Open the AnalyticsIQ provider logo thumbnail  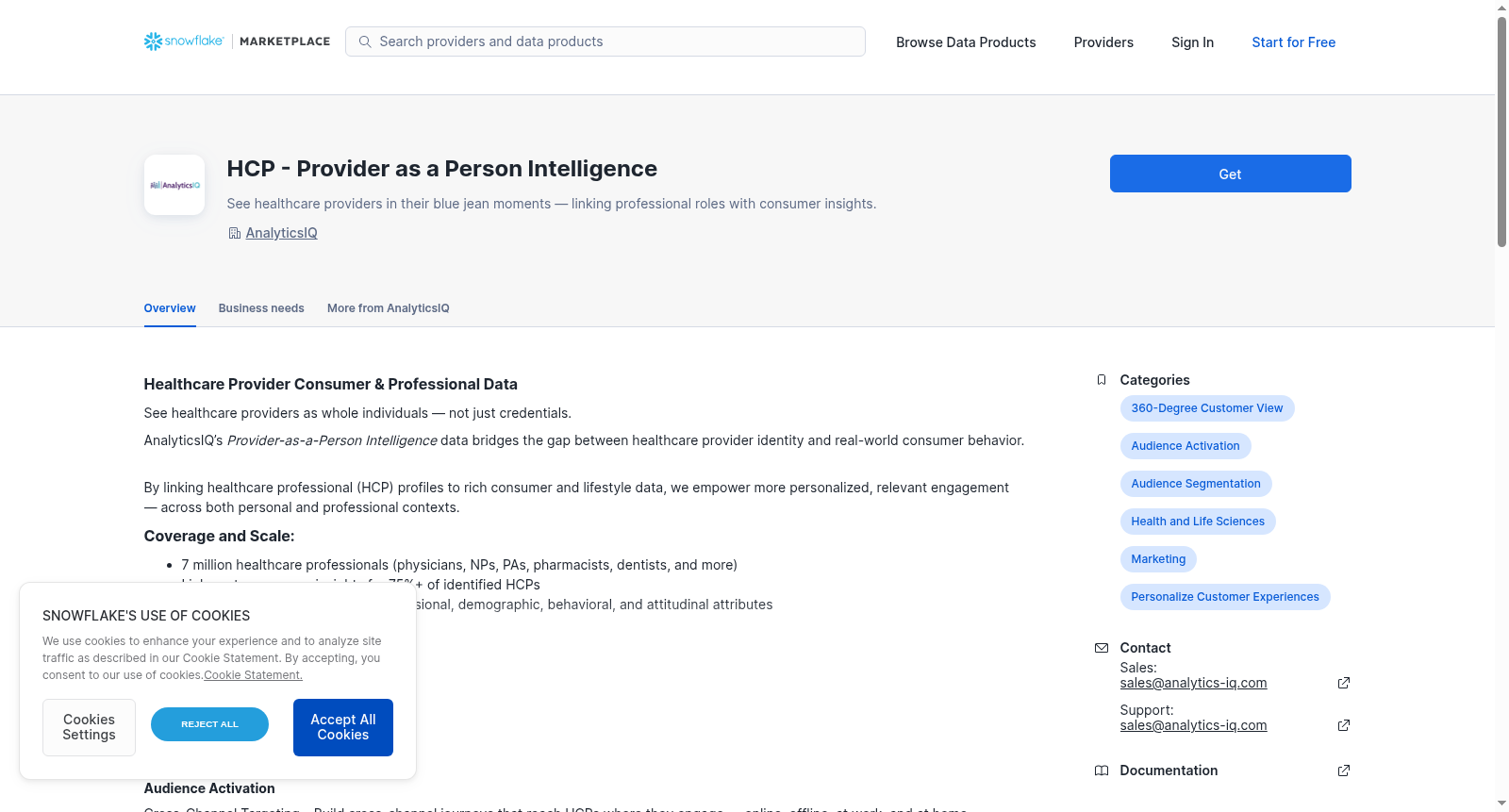[x=174, y=185]
